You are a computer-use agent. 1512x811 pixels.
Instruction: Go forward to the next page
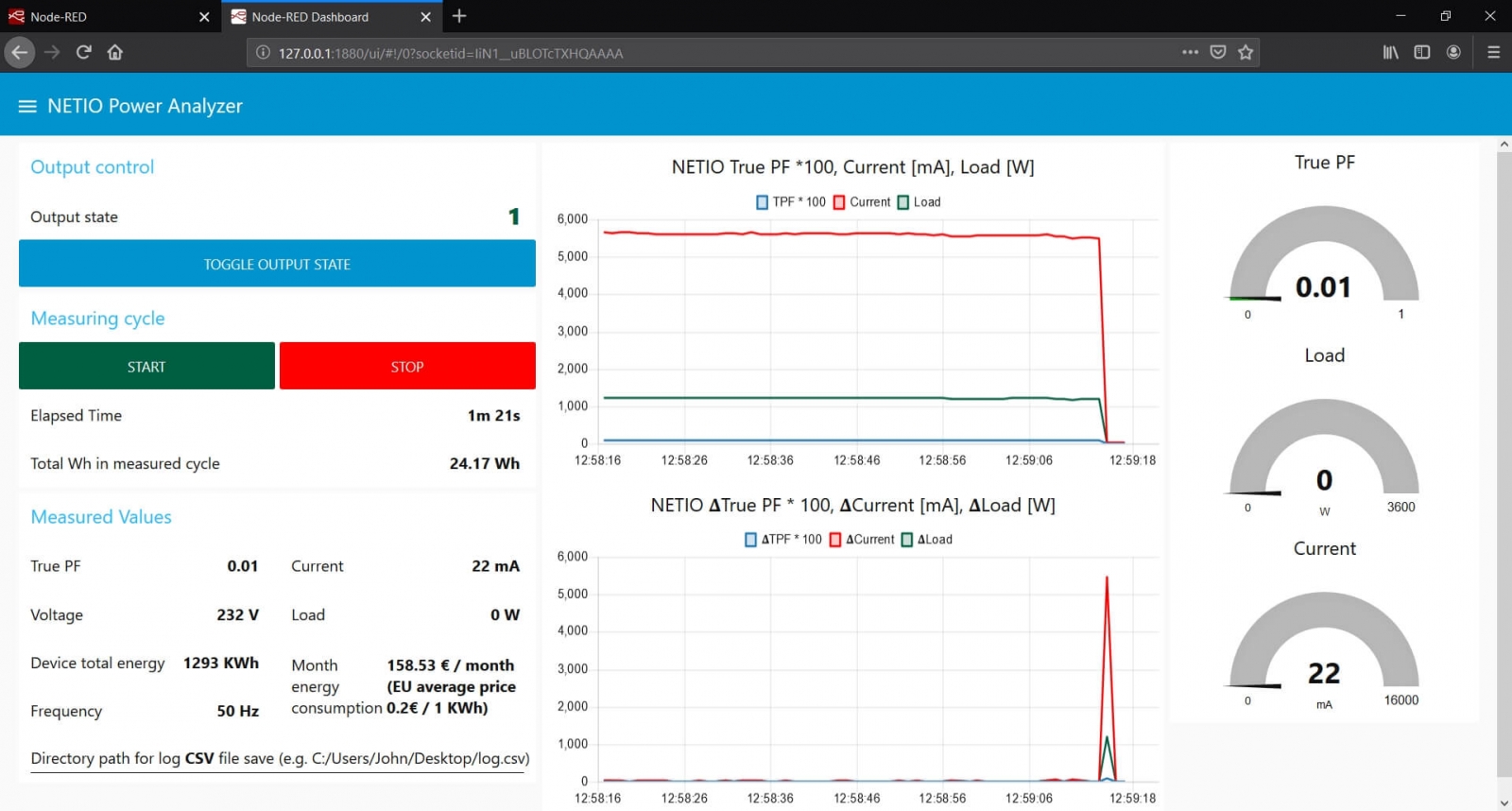[x=52, y=53]
